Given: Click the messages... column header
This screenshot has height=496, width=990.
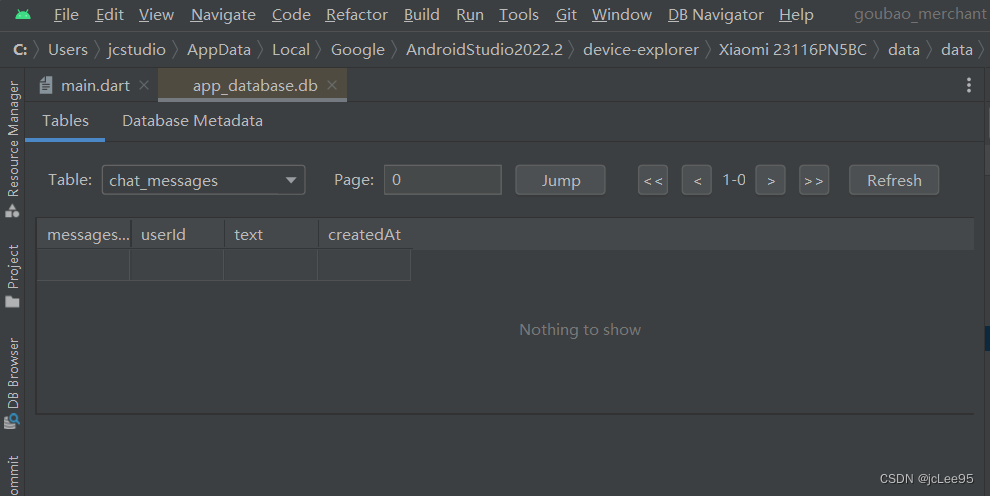Looking at the screenshot, I should pos(84,235).
